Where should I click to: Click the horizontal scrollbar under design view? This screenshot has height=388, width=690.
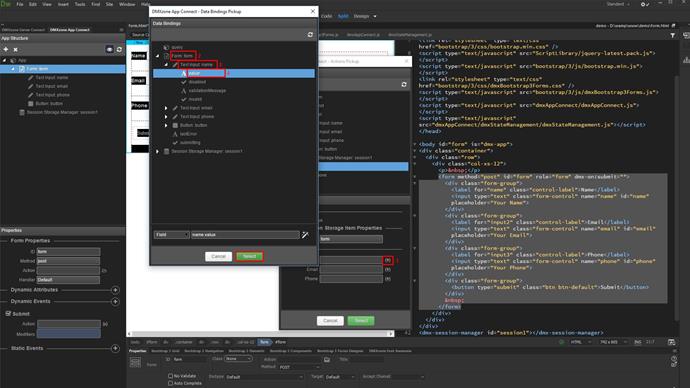click(261, 334)
